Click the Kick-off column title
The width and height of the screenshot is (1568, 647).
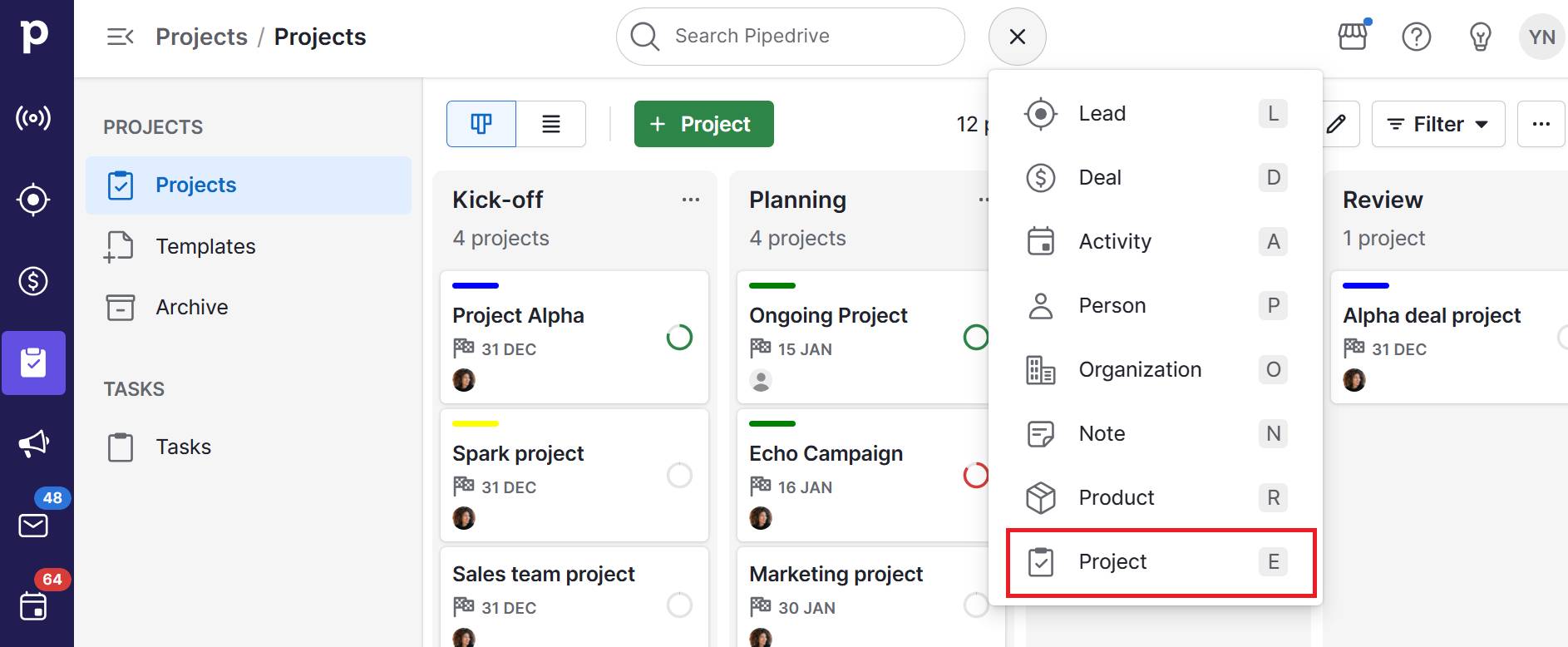coord(497,200)
